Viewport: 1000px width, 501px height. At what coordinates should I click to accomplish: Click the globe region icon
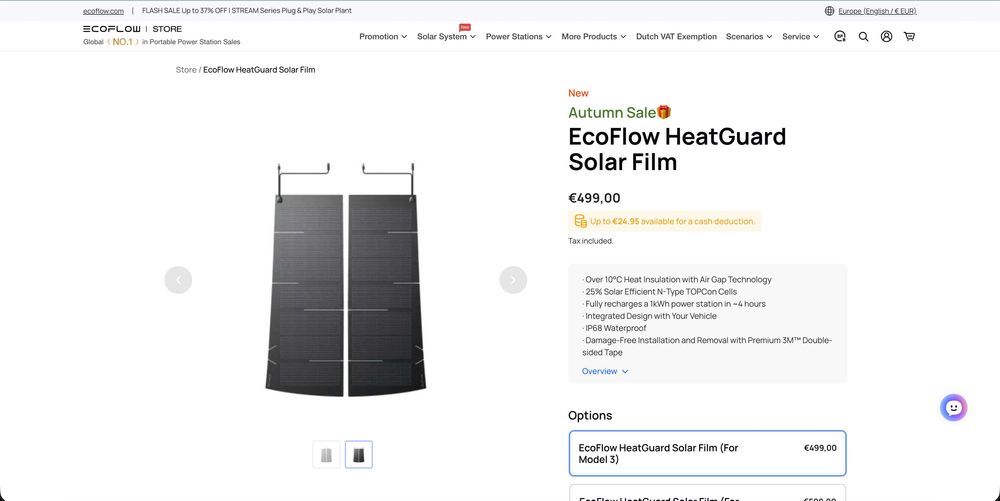tap(829, 11)
